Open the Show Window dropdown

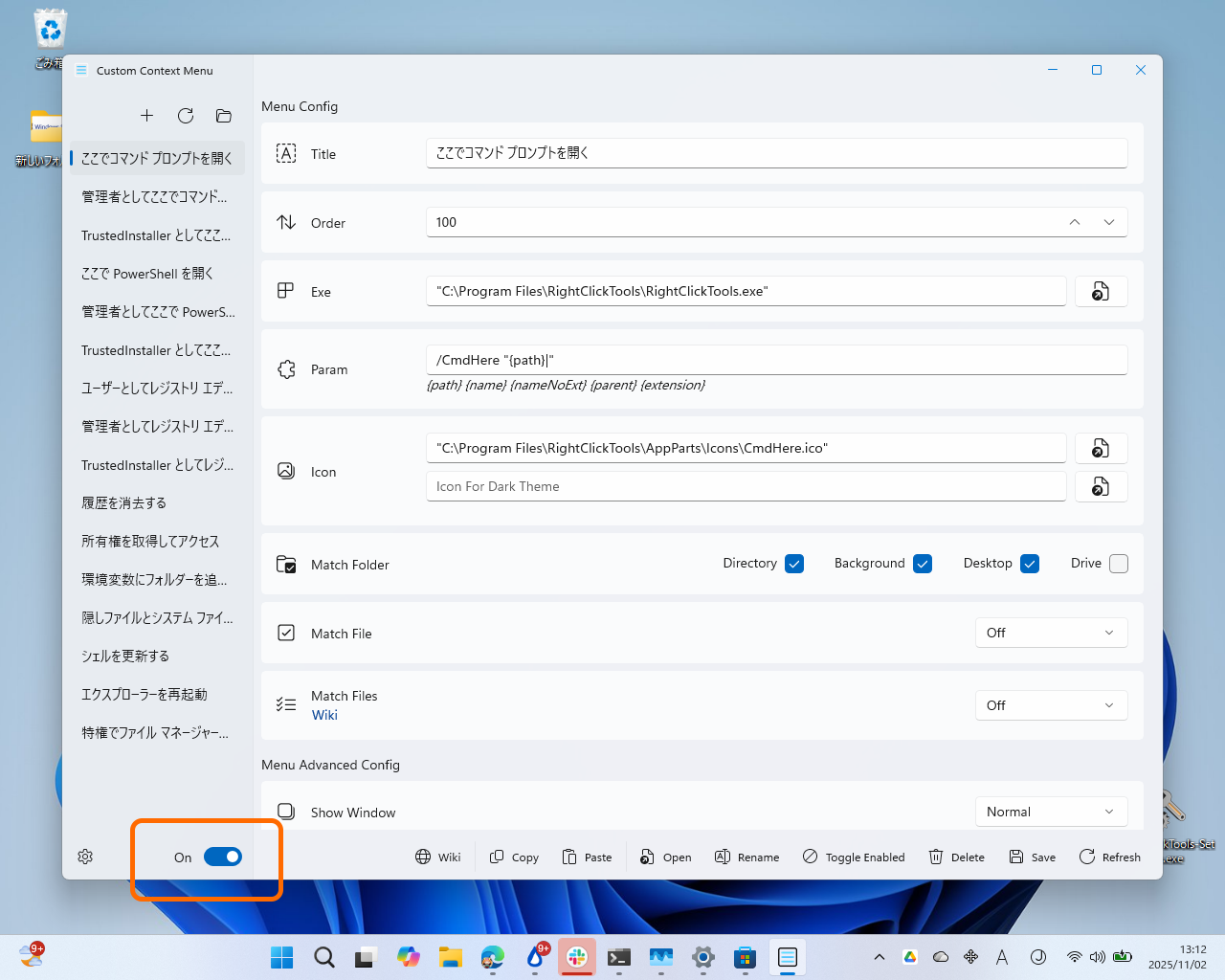pyautogui.click(x=1051, y=811)
